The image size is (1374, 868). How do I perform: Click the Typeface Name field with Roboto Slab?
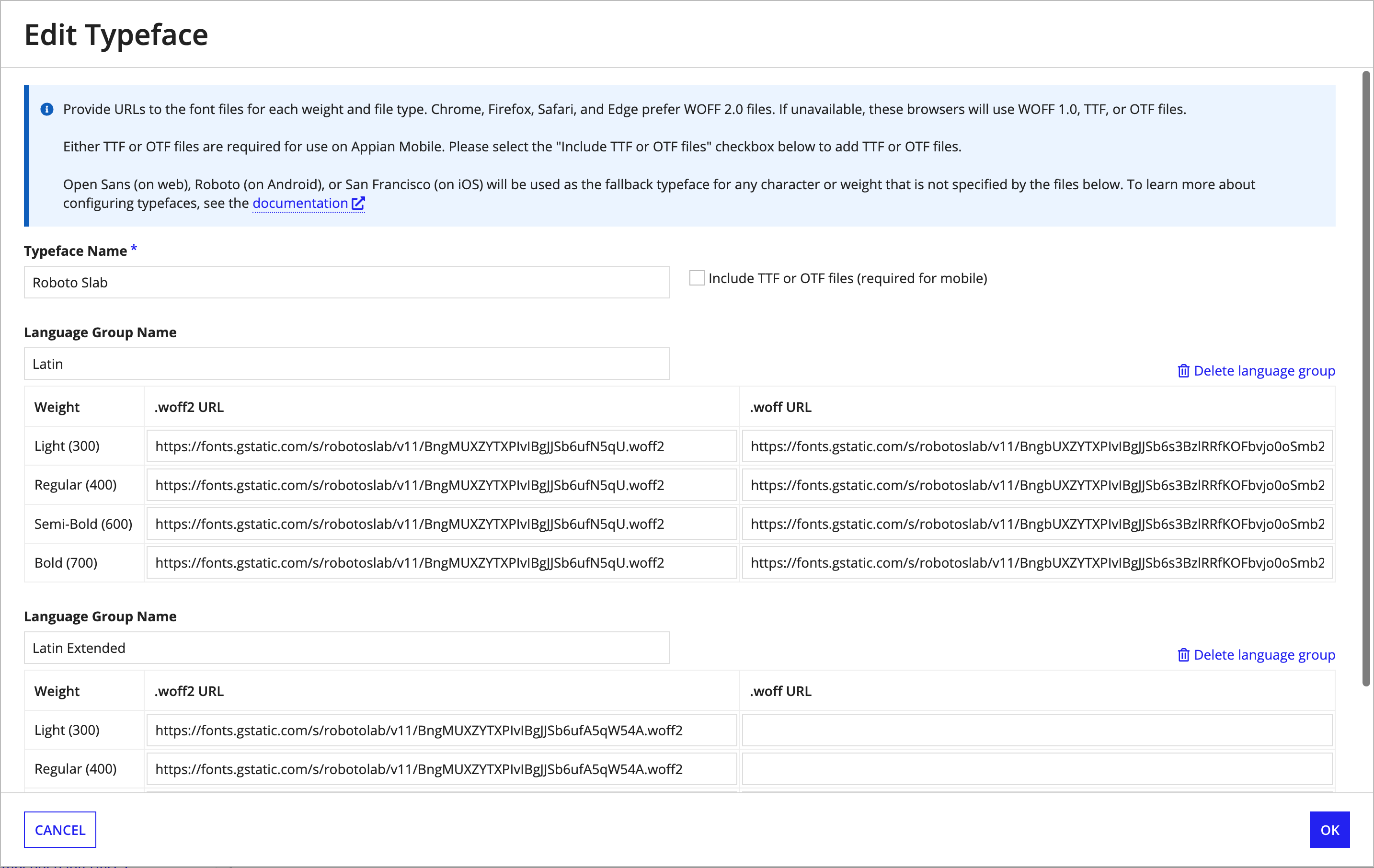pos(347,282)
